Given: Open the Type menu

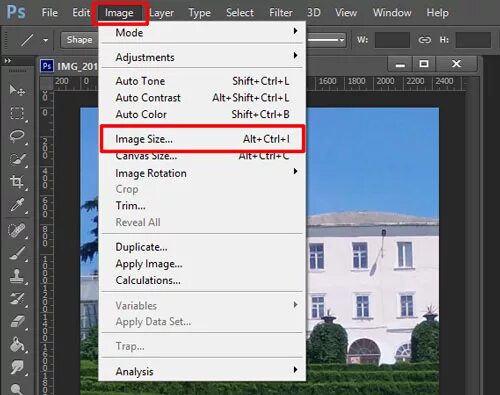Looking at the screenshot, I should (x=199, y=13).
